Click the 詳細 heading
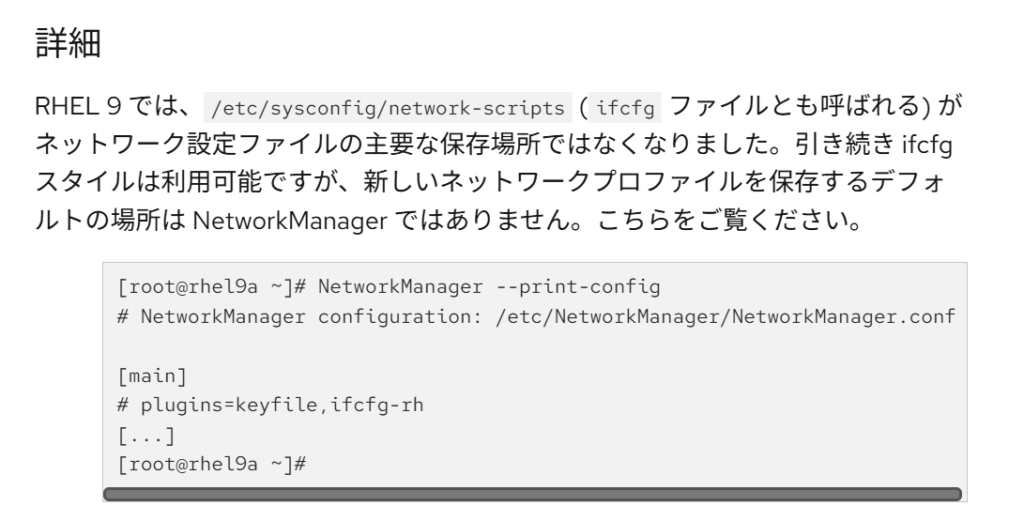The image size is (1024, 521). coord(68,45)
